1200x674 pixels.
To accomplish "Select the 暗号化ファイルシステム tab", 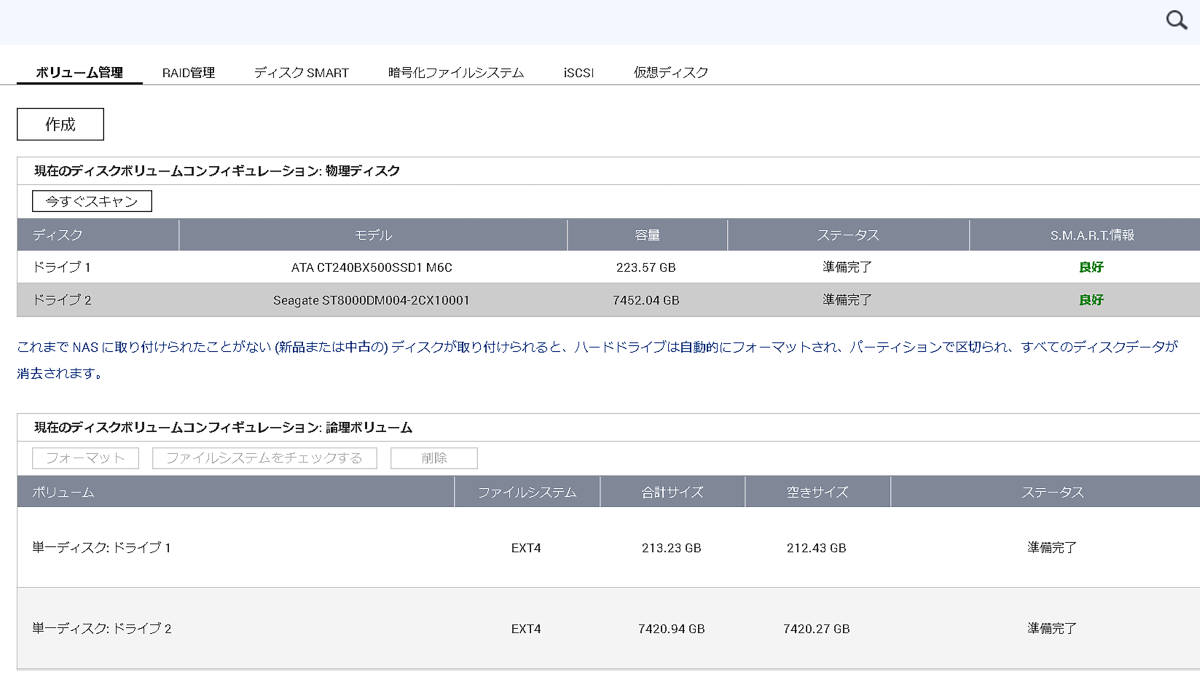I will [456, 72].
